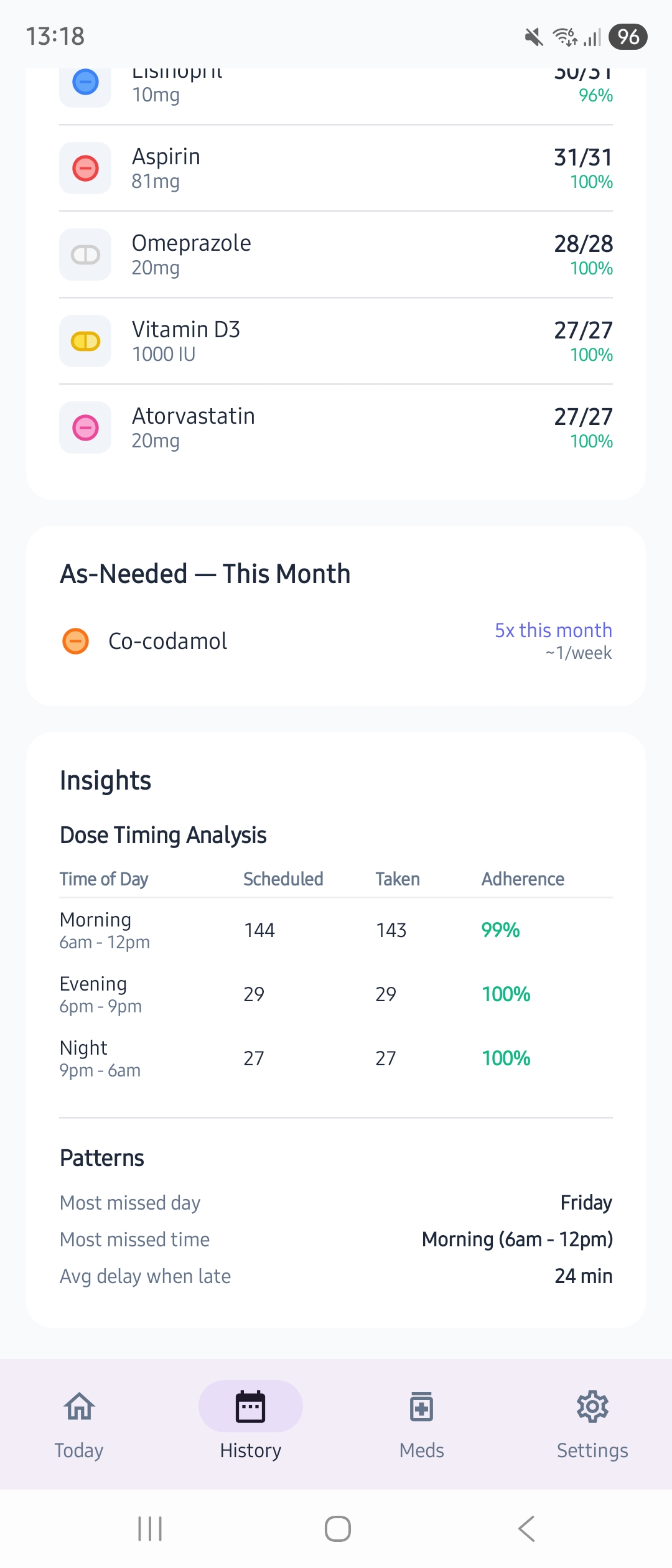
Task: Tap the red Aspirin pill icon
Action: (85, 168)
